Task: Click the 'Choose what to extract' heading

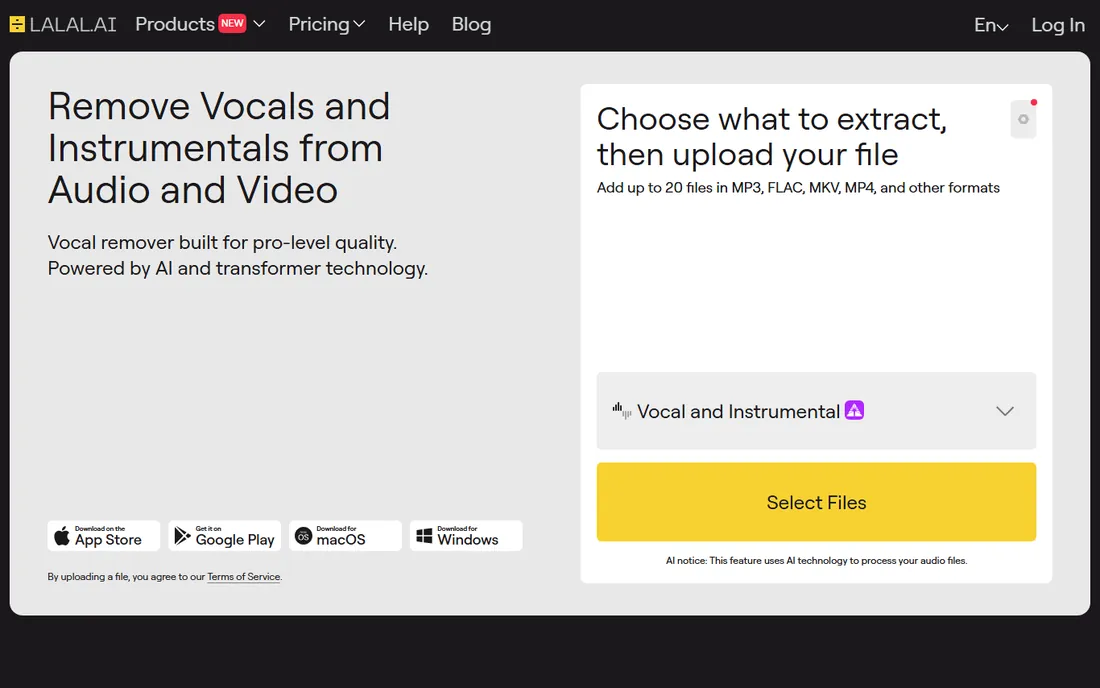Action: point(772,137)
